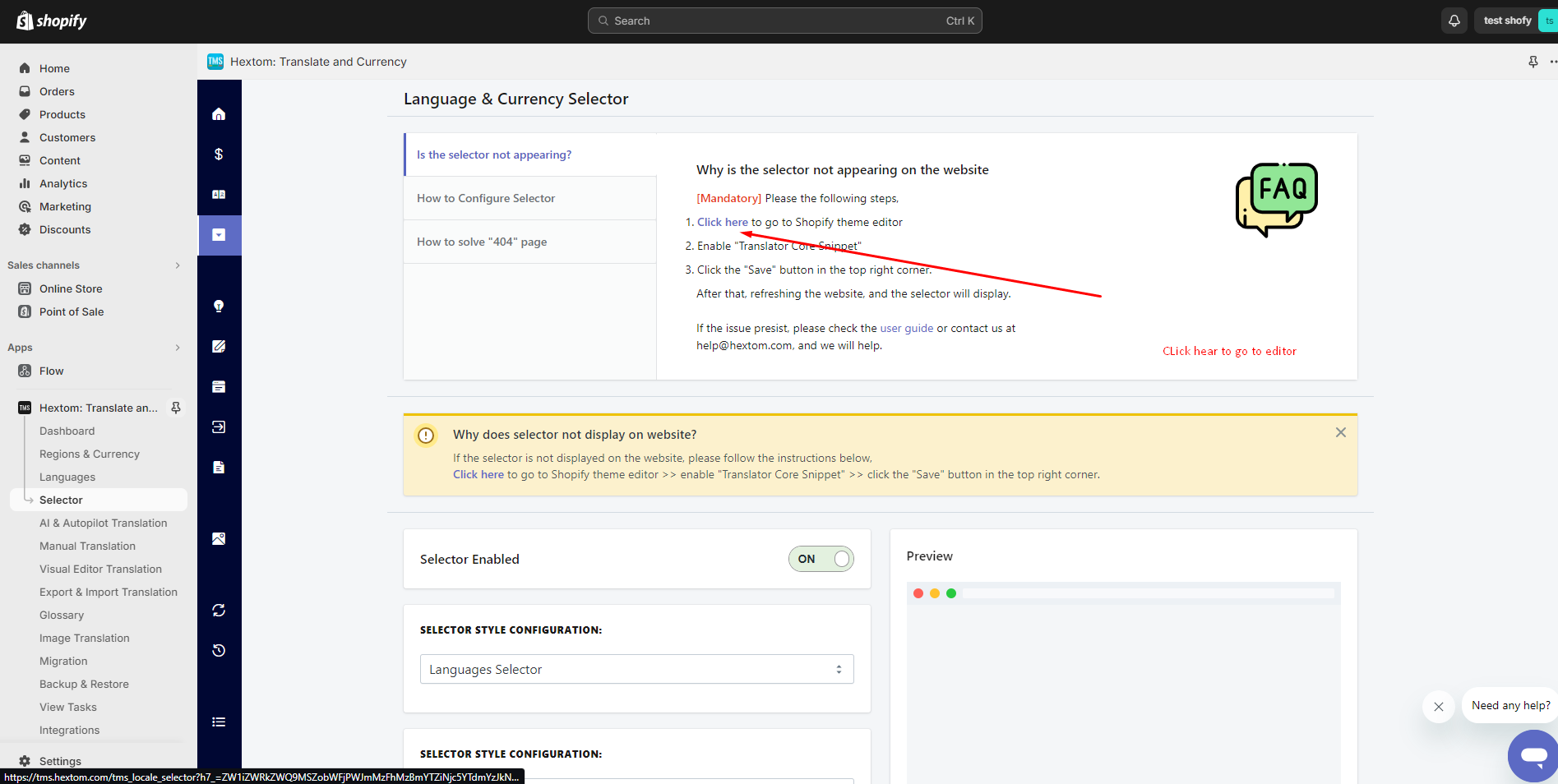Open the visual editor window icon

[x=219, y=387]
